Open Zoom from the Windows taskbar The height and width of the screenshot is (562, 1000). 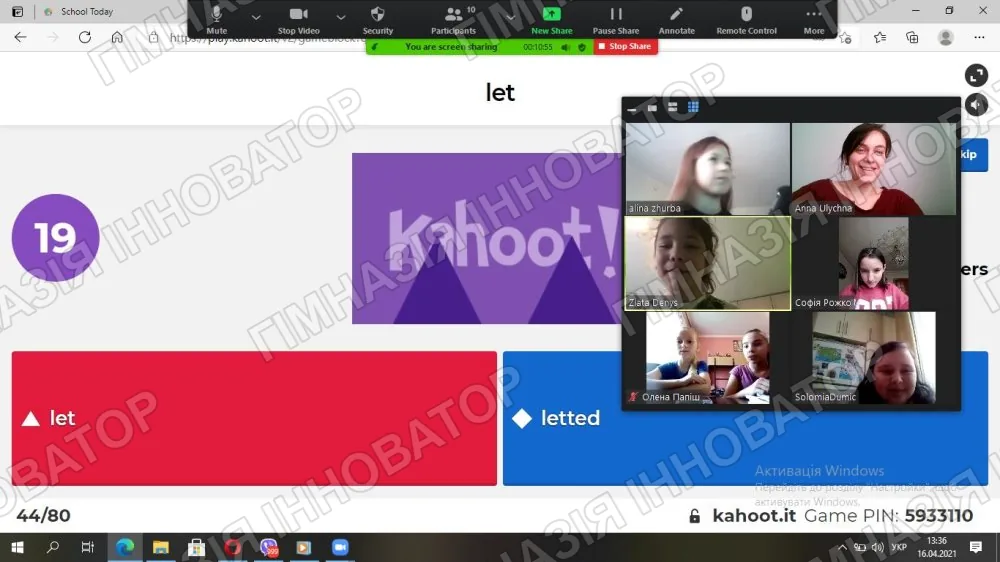click(x=340, y=547)
